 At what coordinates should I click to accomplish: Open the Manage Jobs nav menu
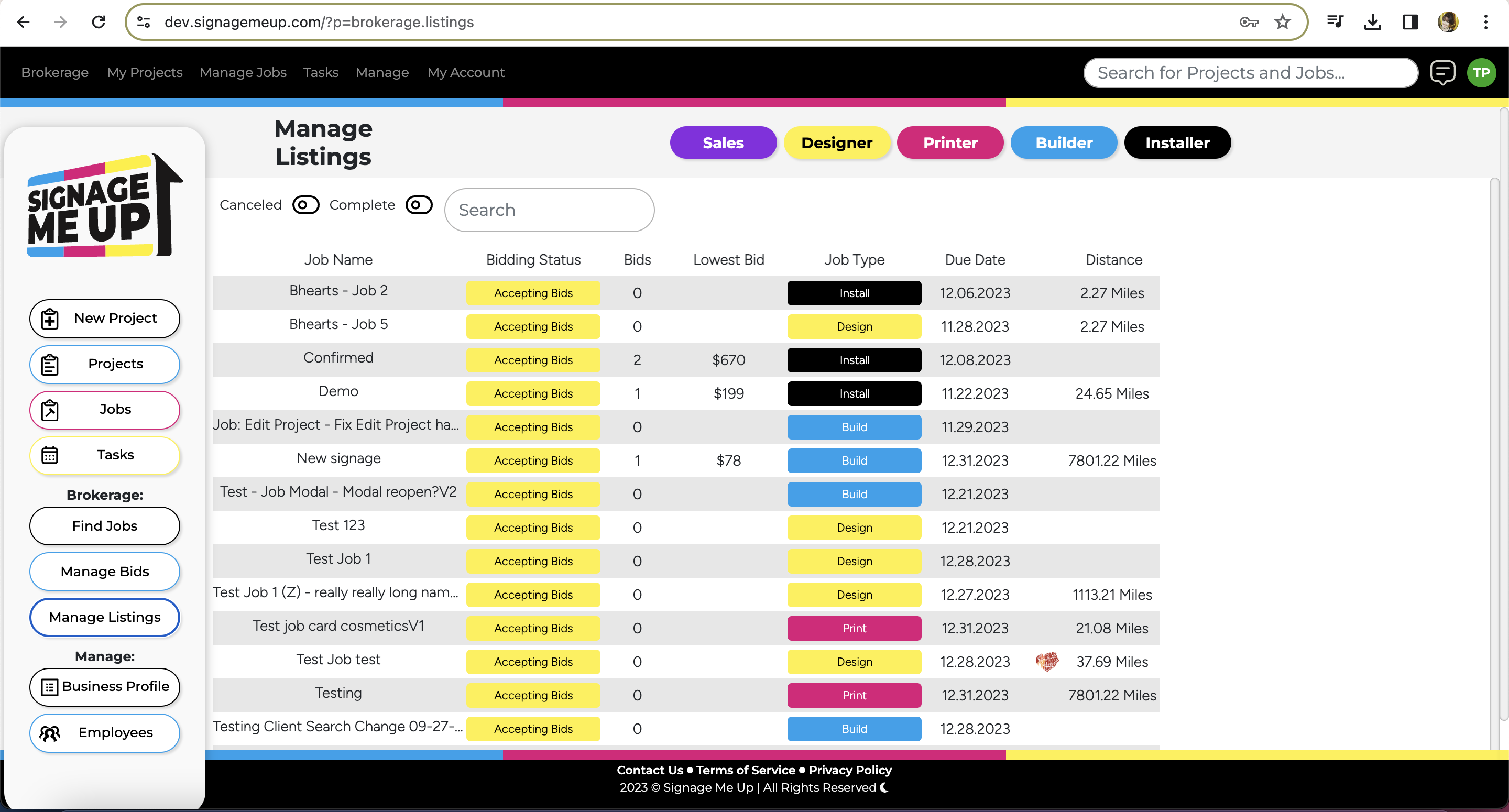pyautogui.click(x=243, y=73)
